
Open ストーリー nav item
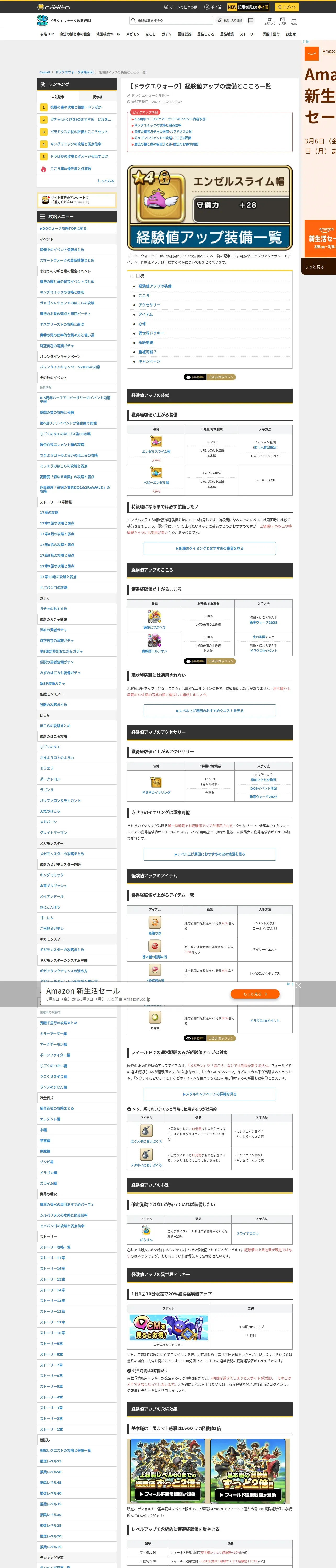coord(248,34)
